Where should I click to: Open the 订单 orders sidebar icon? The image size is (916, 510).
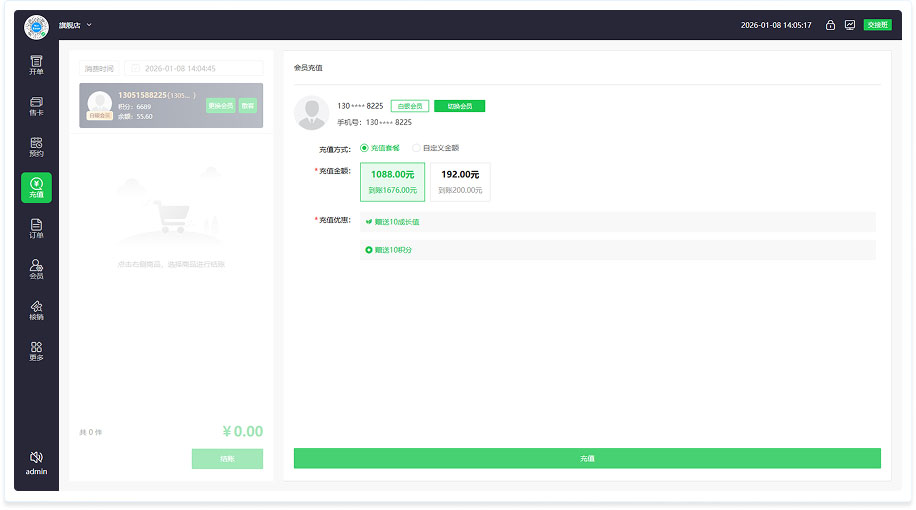36,229
